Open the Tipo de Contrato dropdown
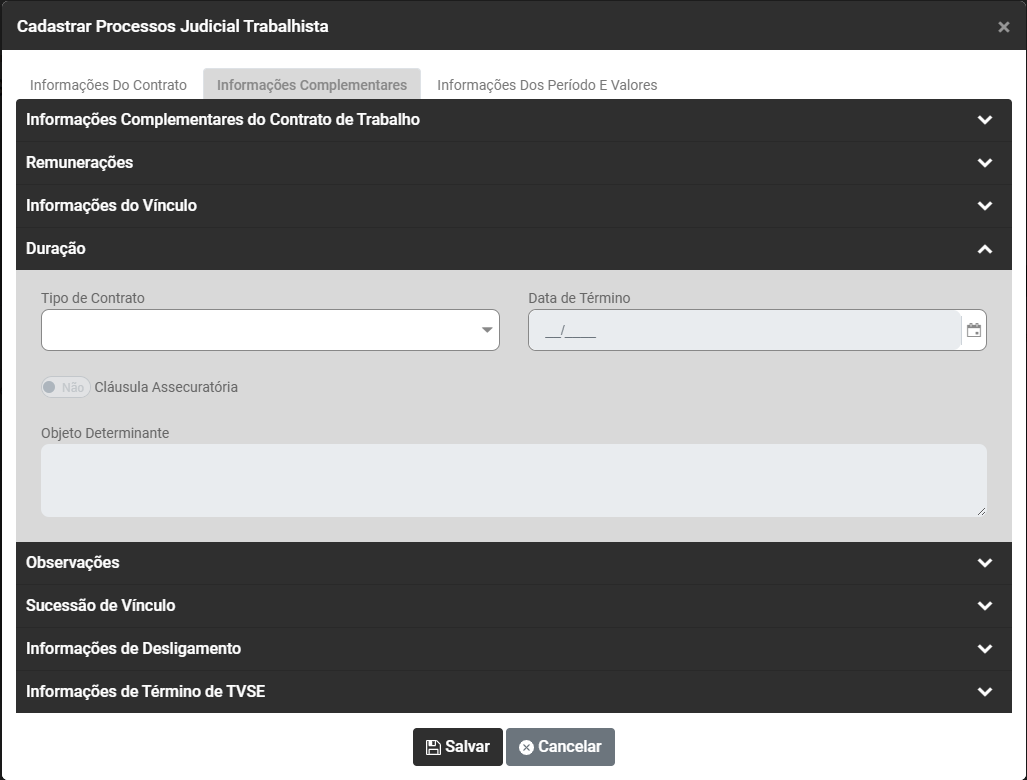 (270, 330)
